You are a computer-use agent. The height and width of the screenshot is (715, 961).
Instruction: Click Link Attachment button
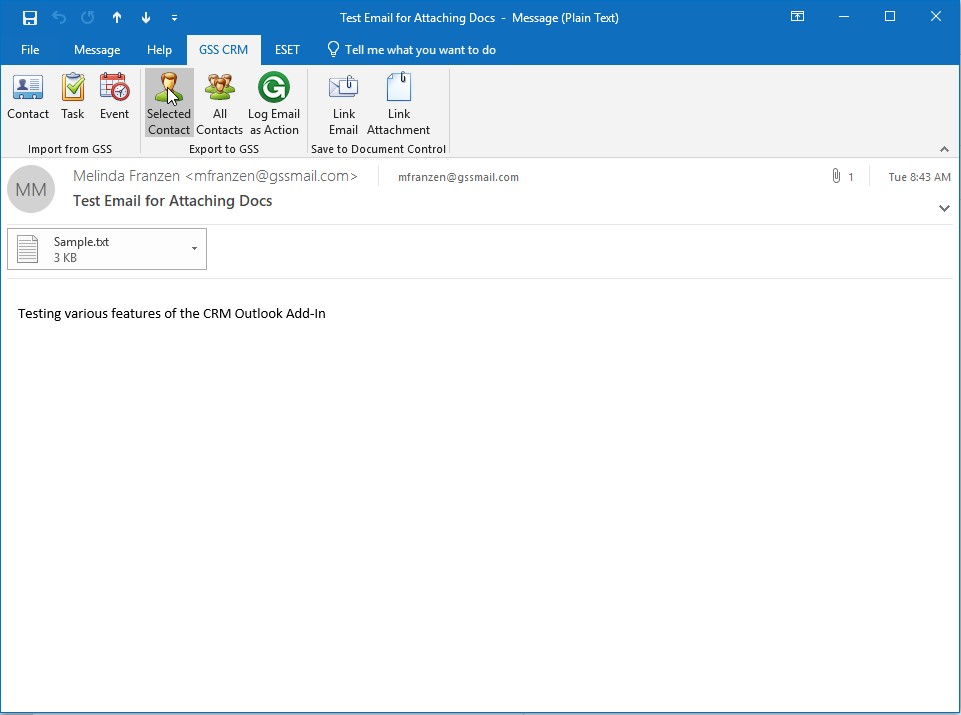[x=398, y=103]
